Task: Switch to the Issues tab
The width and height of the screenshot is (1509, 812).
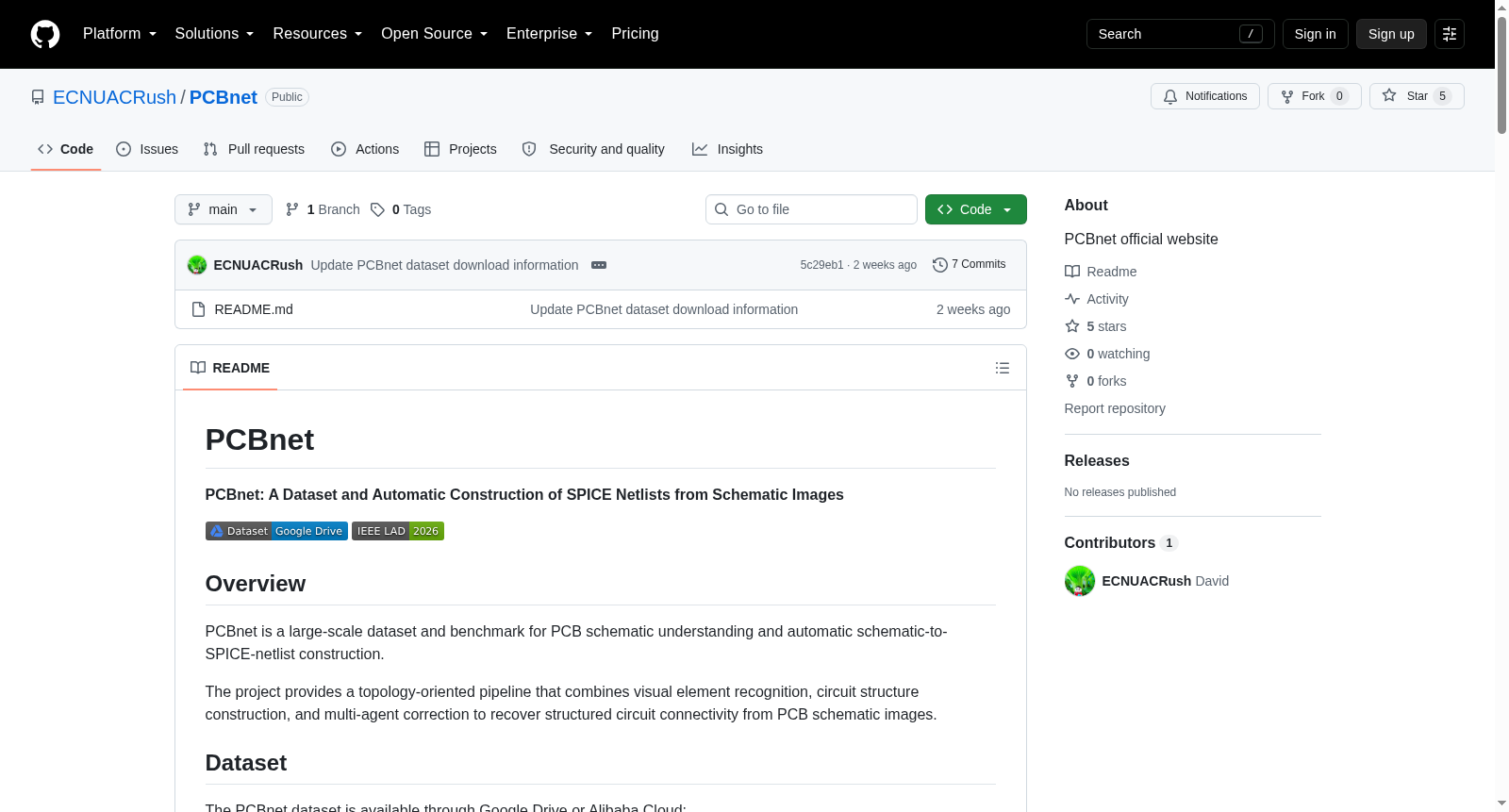Action: [147, 149]
